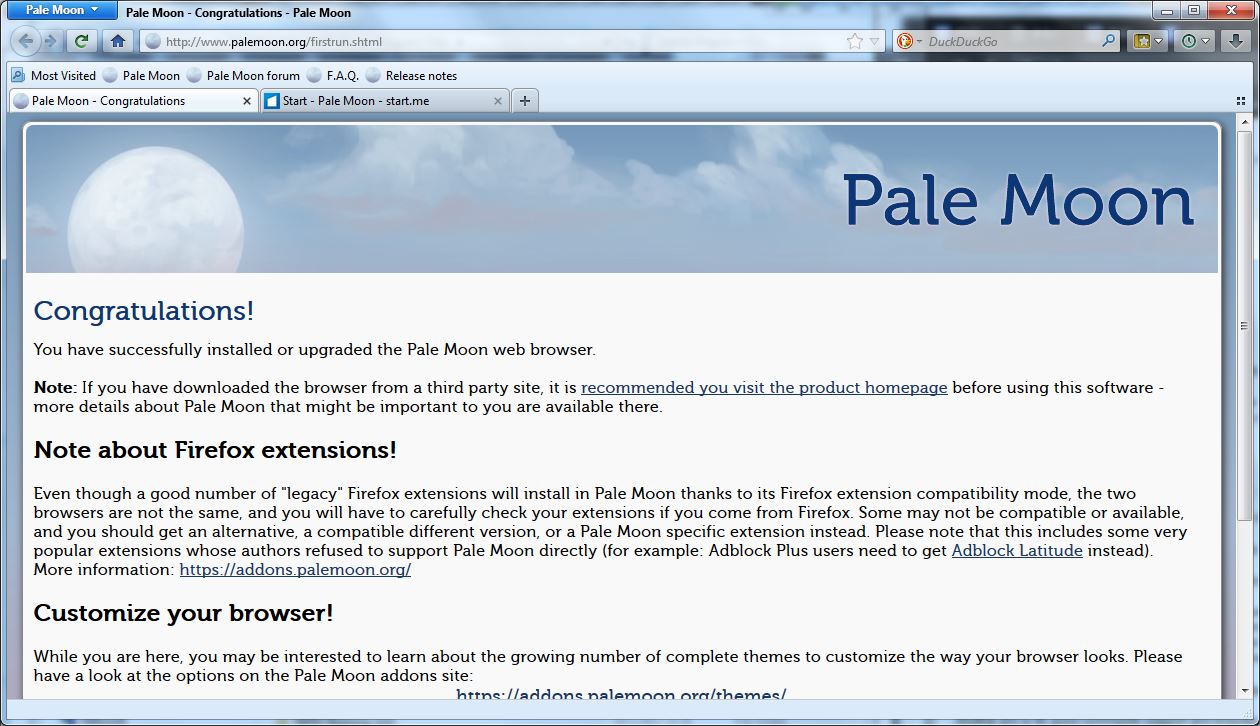Visit https://addons.palemoon.org/ link

pos(295,570)
